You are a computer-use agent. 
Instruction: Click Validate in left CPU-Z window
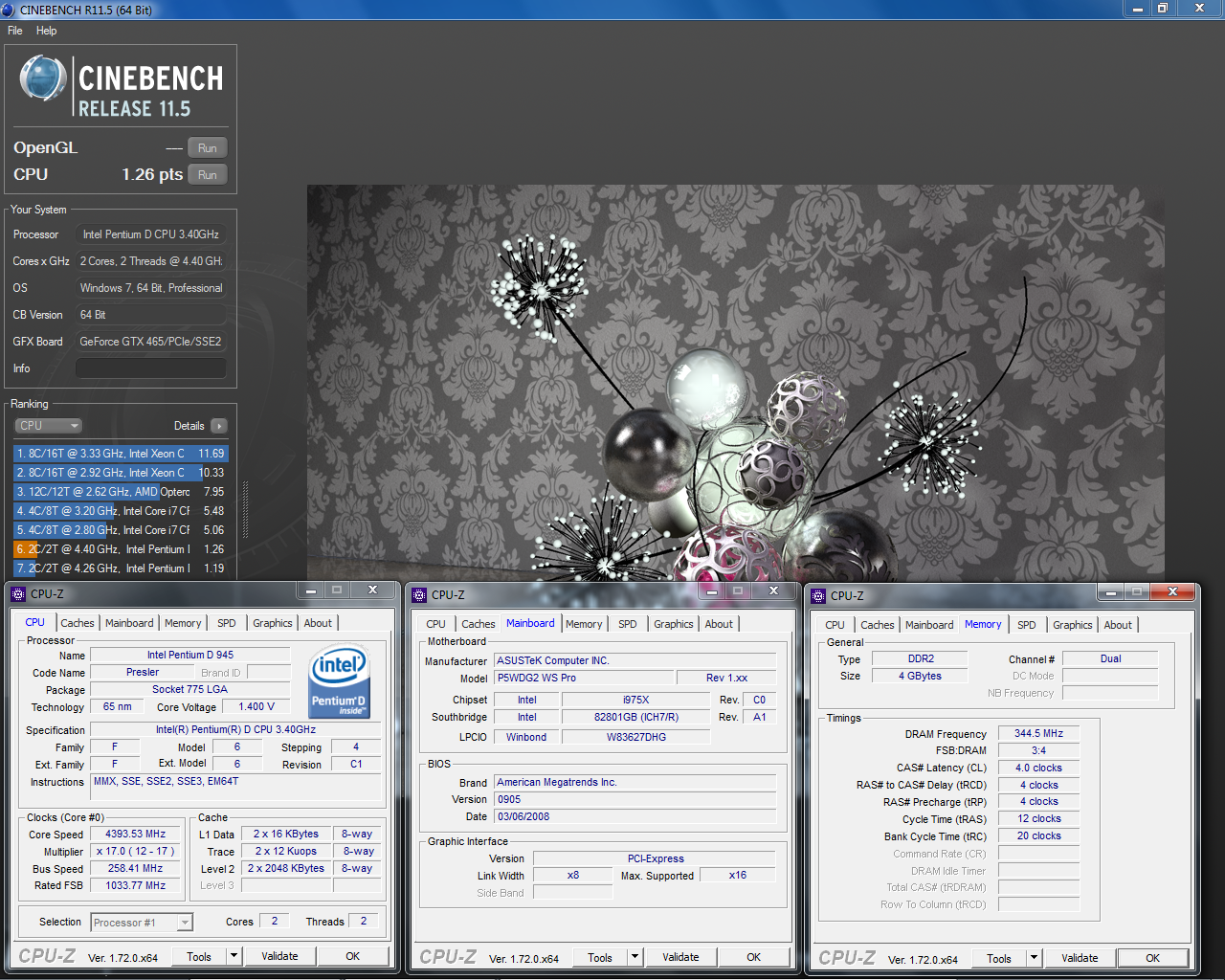[x=279, y=956]
